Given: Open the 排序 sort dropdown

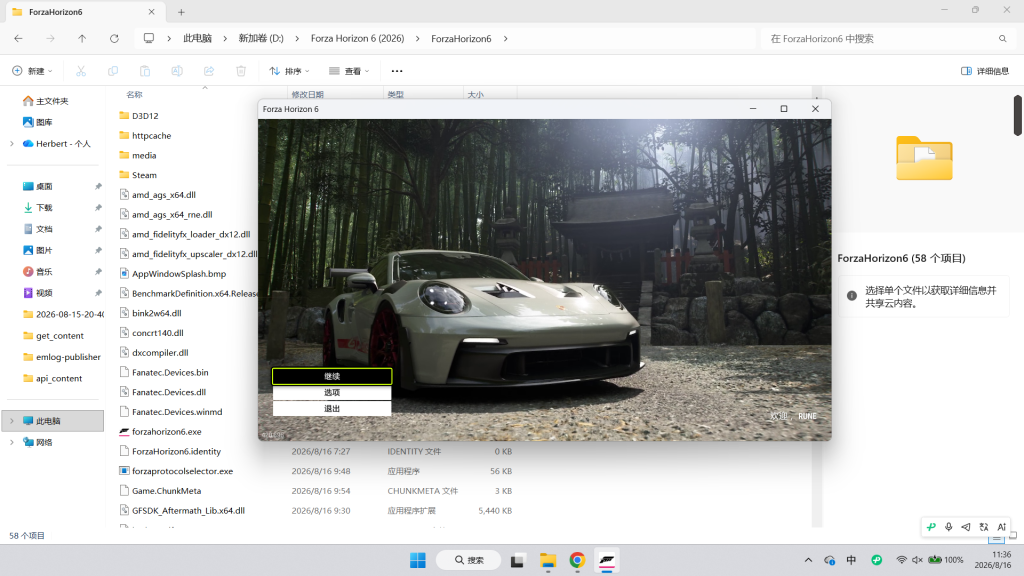Looking at the screenshot, I should 289,71.
